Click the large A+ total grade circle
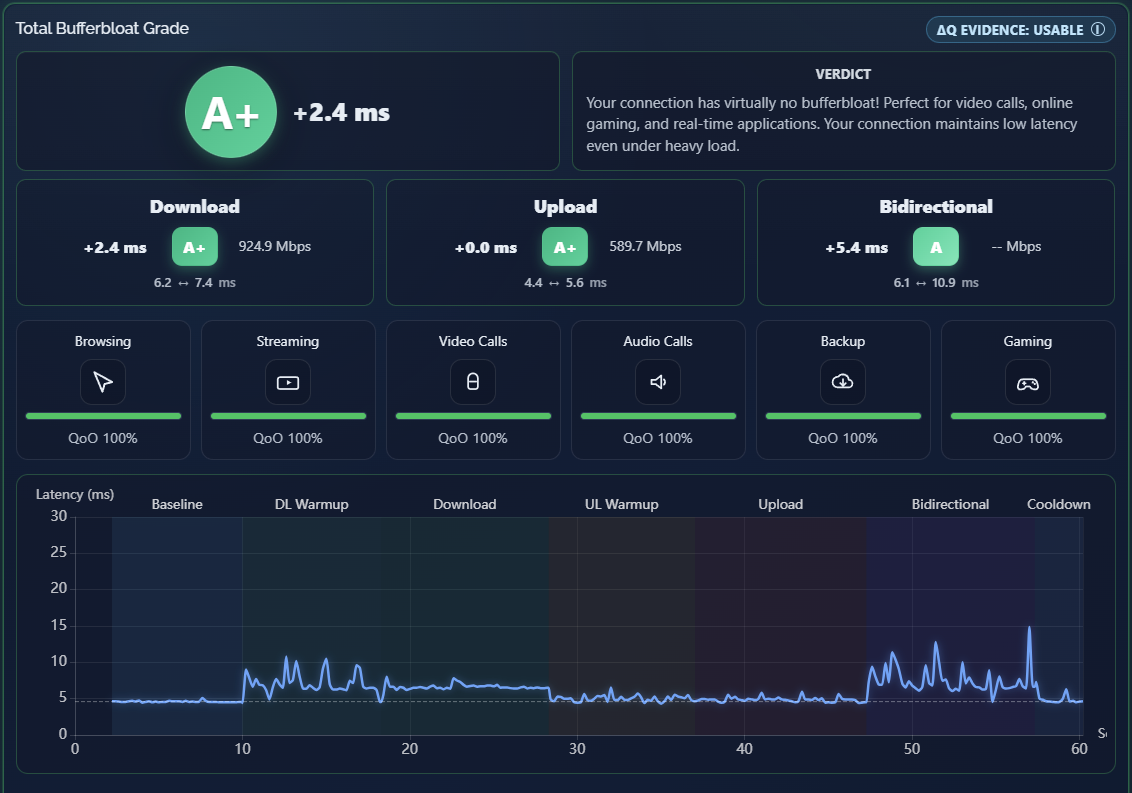This screenshot has width=1132, height=793. click(x=231, y=112)
